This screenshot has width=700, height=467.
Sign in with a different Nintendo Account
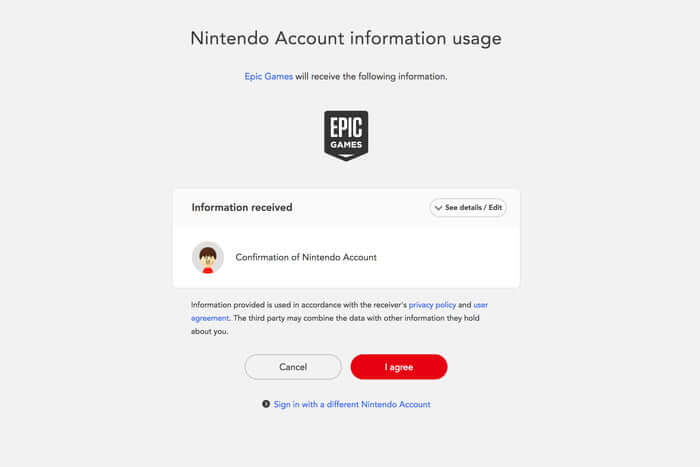tap(352, 404)
